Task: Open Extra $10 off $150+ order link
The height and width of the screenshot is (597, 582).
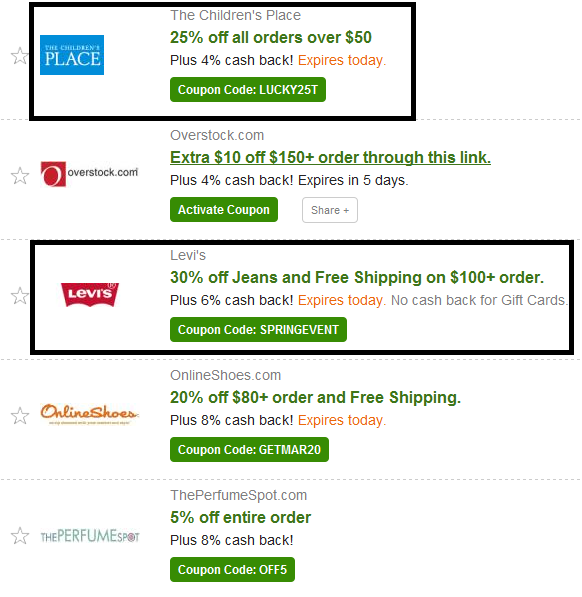Action: (x=330, y=157)
